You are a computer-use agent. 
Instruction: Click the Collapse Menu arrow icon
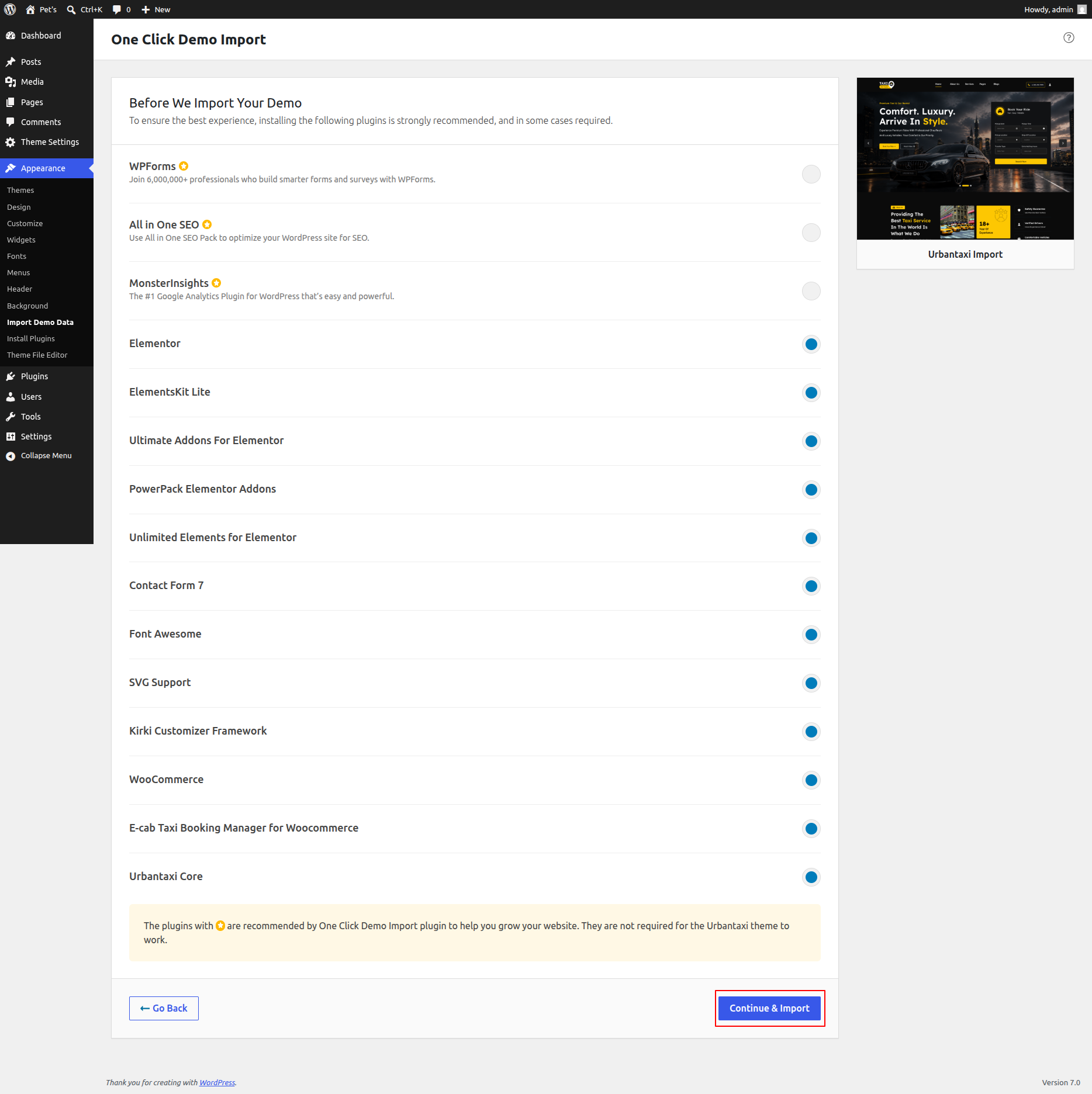point(11,456)
